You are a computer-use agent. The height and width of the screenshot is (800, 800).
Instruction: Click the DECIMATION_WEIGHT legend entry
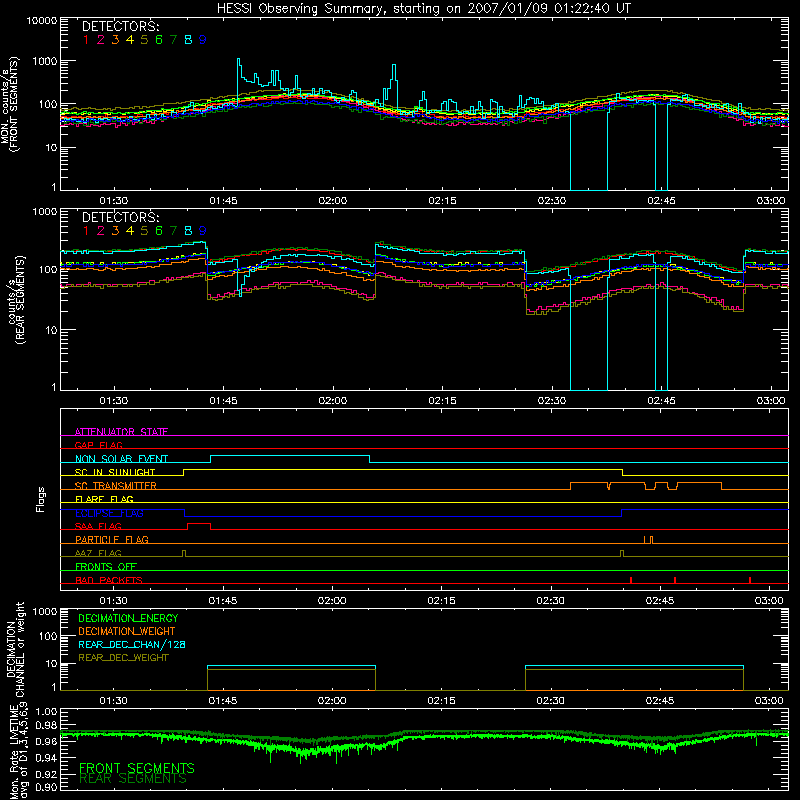(x=127, y=631)
